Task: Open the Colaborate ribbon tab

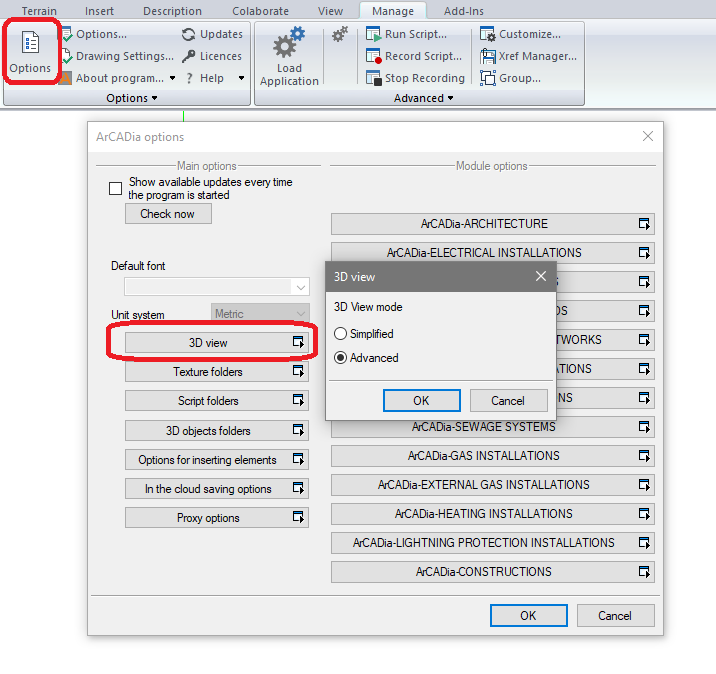Action: point(260,11)
